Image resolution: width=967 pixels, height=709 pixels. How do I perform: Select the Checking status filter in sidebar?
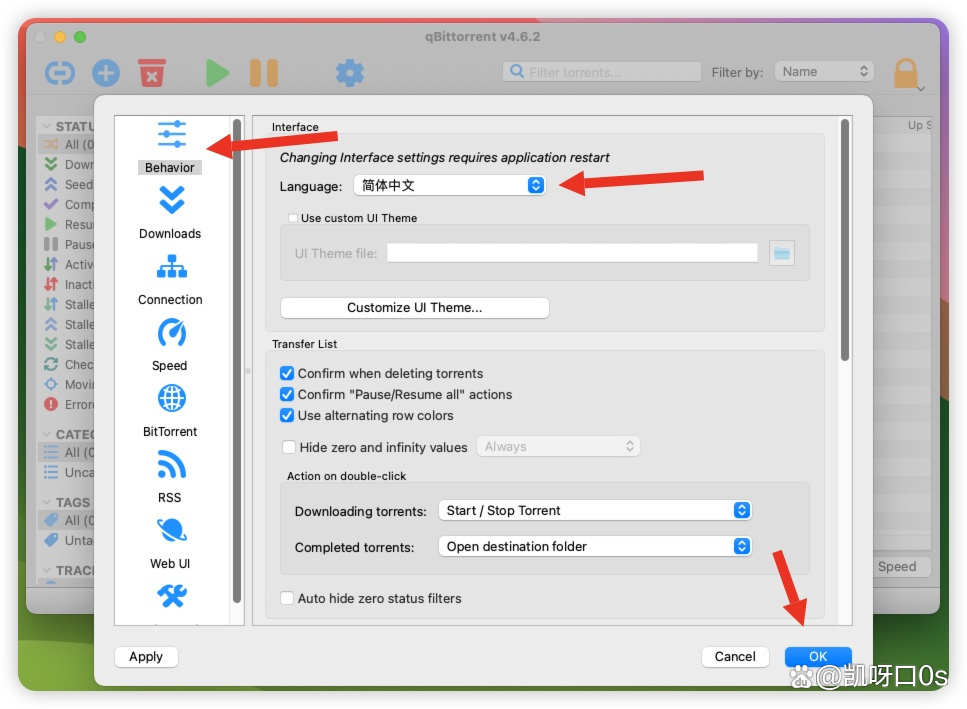68,364
